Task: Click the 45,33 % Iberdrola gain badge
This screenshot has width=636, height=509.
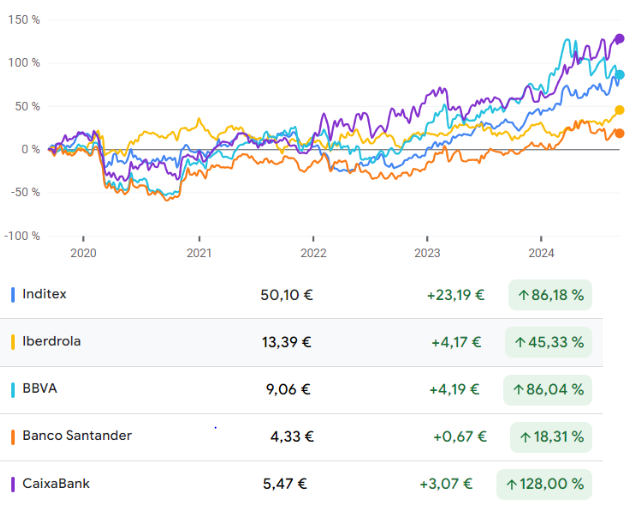Action: click(x=550, y=342)
